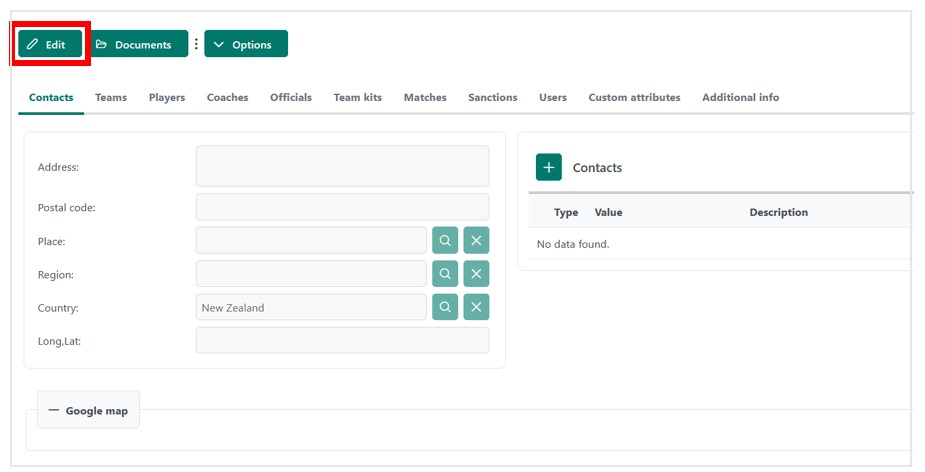Click the Place input field

tap(311, 240)
